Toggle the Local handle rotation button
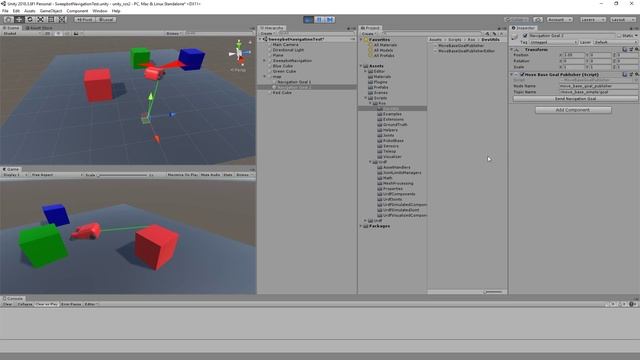 [106, 20]
